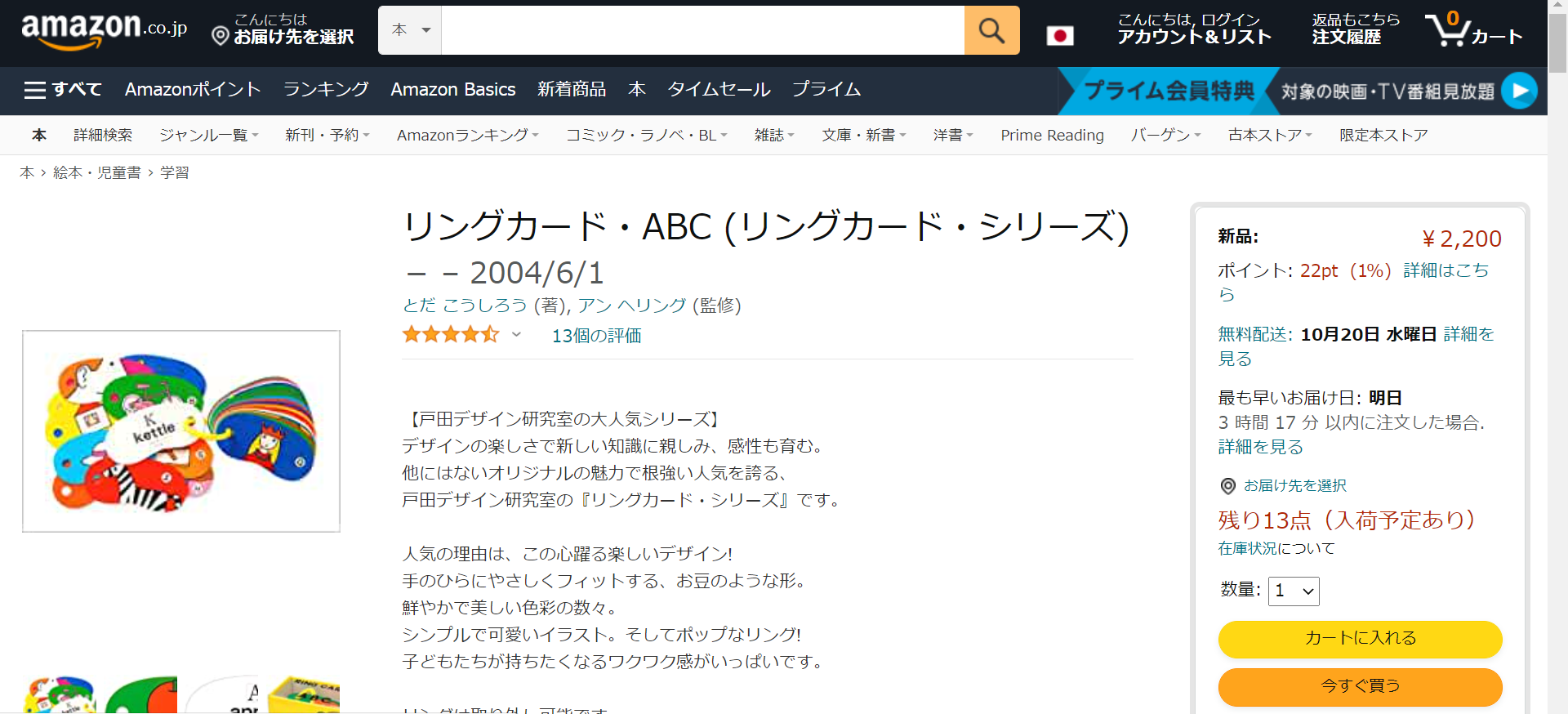Select the Japan flag language icon
Image resolution: width=1568 pixels, height=714 pixels.
tap(1060, 35)
